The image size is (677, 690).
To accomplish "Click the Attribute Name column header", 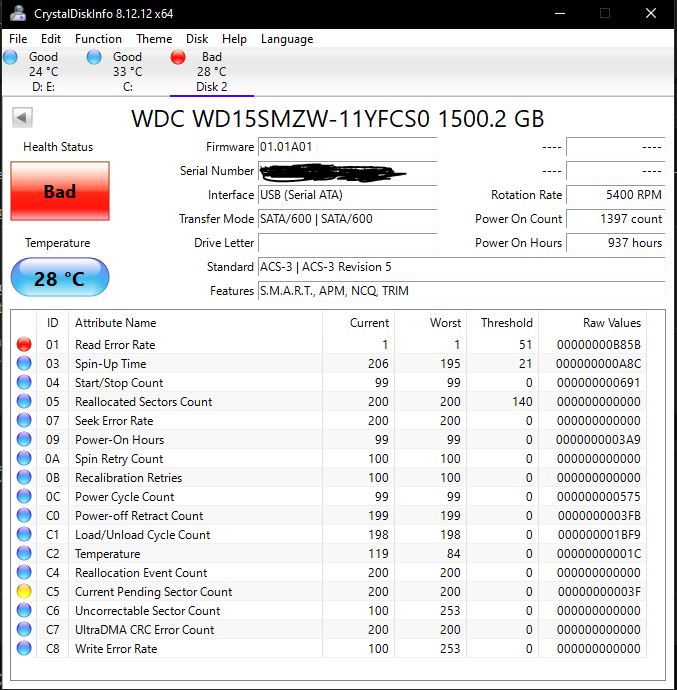I will 116,323.
